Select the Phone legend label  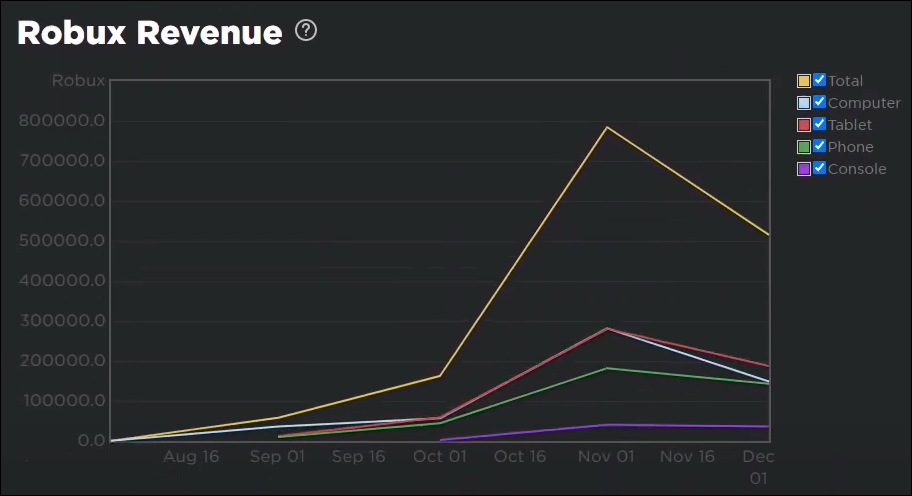850,147
